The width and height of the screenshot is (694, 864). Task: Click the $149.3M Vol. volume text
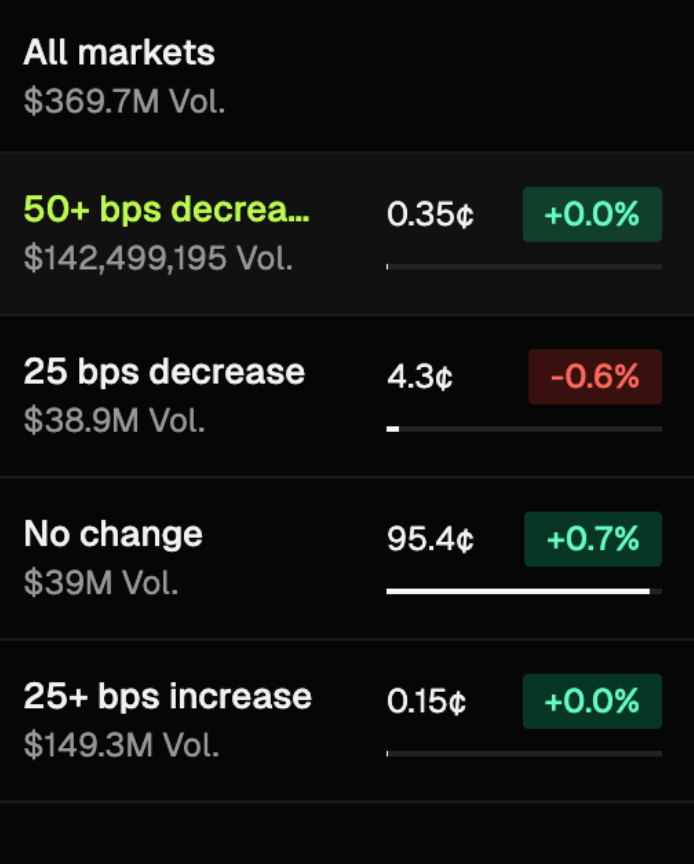click(x=121, y=744)
